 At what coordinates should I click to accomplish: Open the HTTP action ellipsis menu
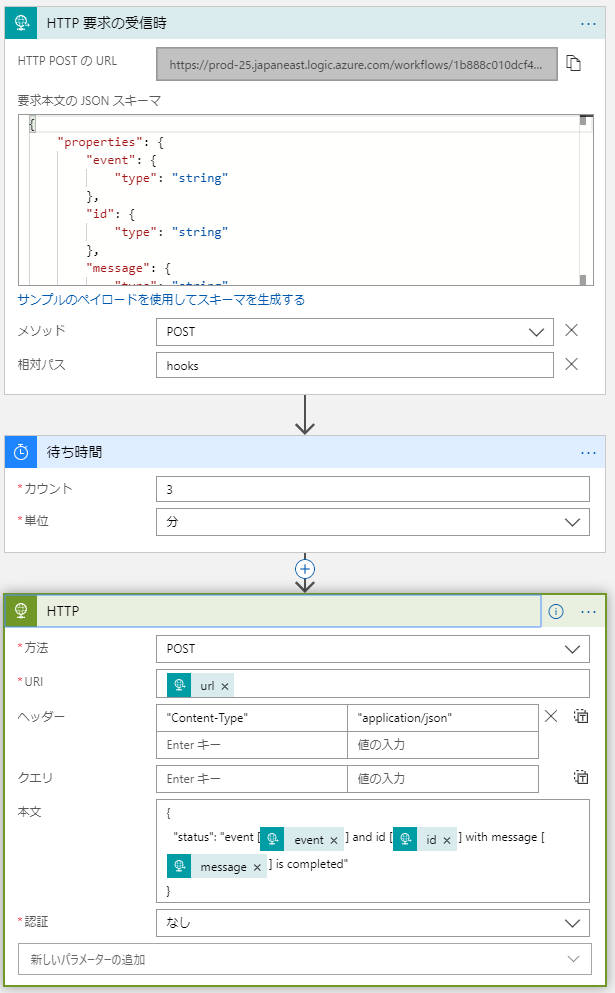click(x=588, y=612)
